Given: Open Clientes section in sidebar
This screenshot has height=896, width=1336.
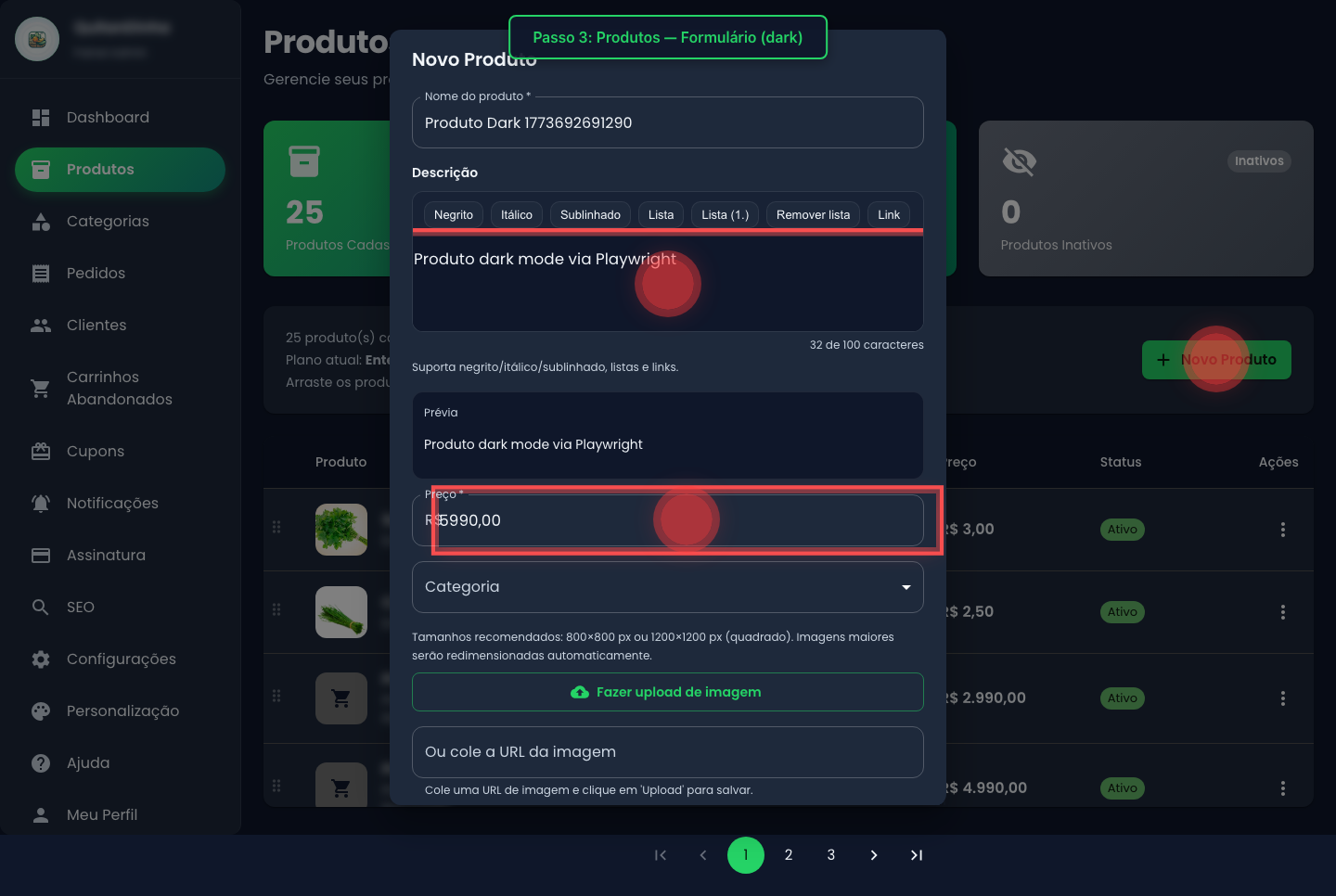Looking at the screenshot, I should click(96, 326).
